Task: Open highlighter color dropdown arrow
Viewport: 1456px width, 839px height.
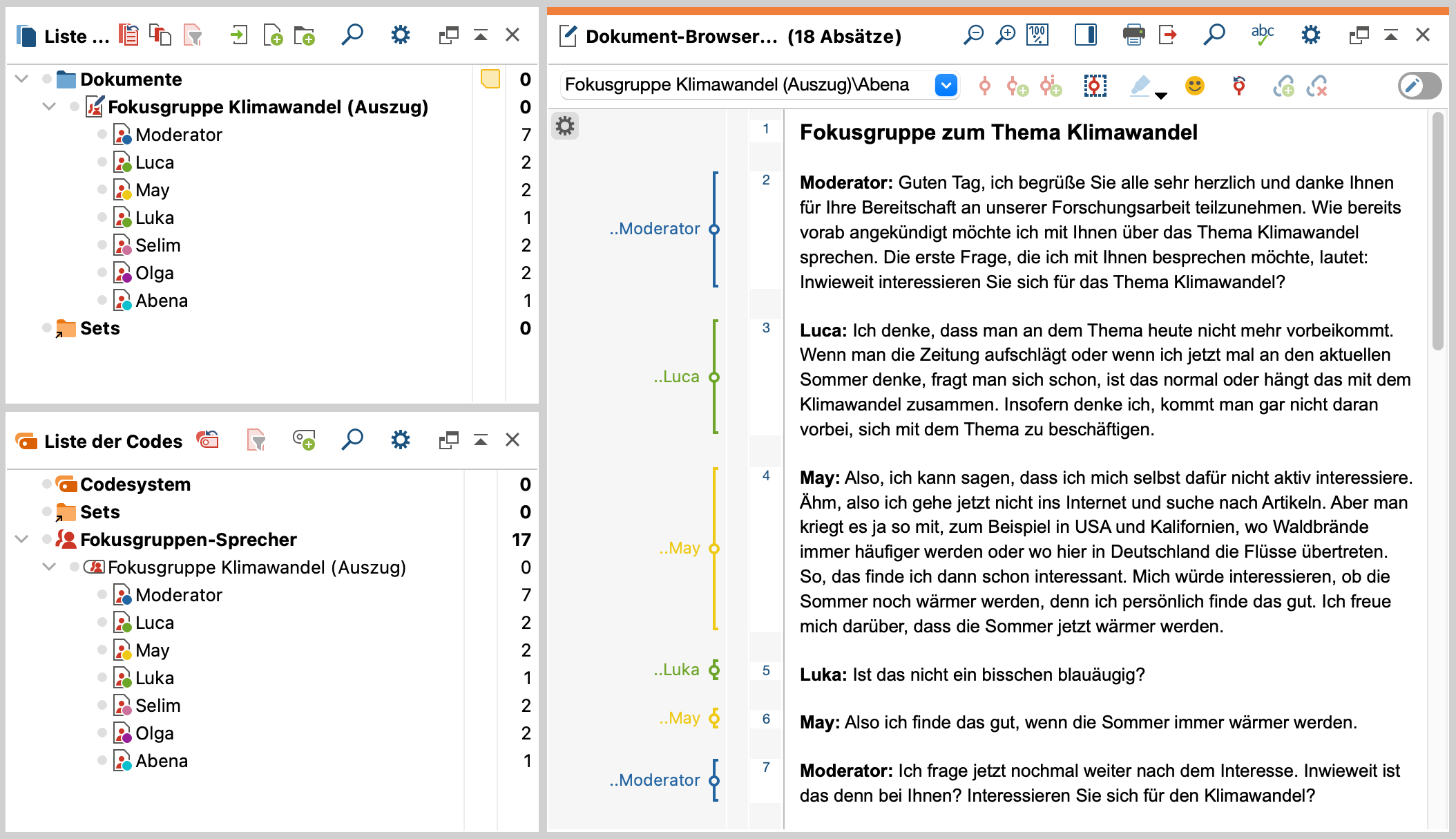Action: tap(1161, 95)
